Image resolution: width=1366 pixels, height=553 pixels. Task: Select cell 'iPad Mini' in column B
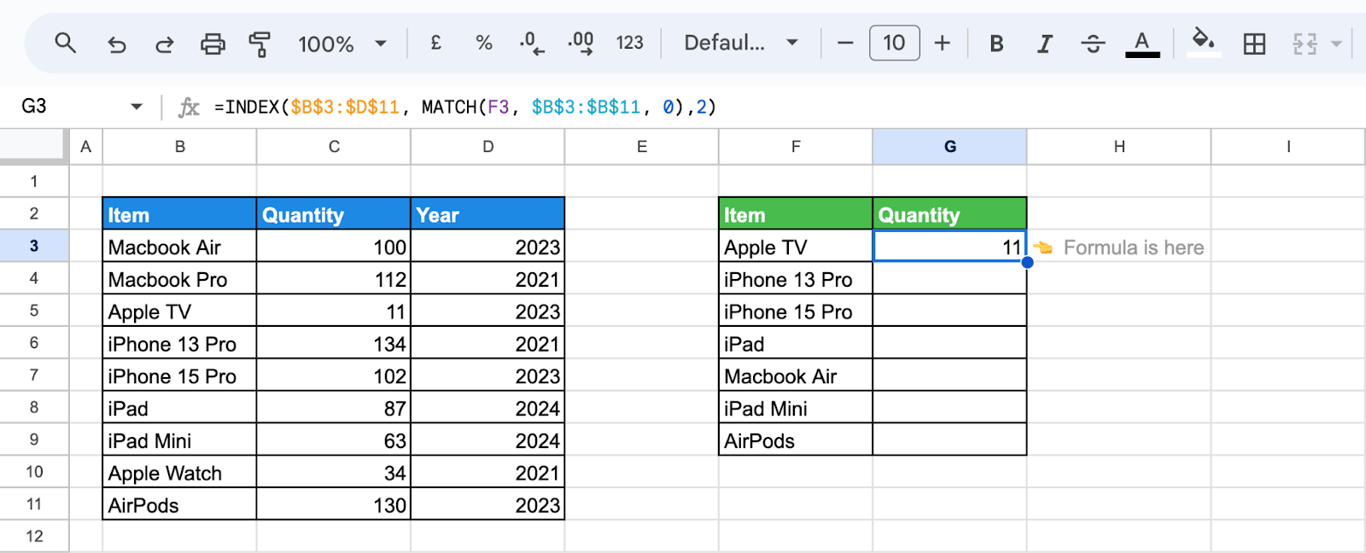point(179,441)
